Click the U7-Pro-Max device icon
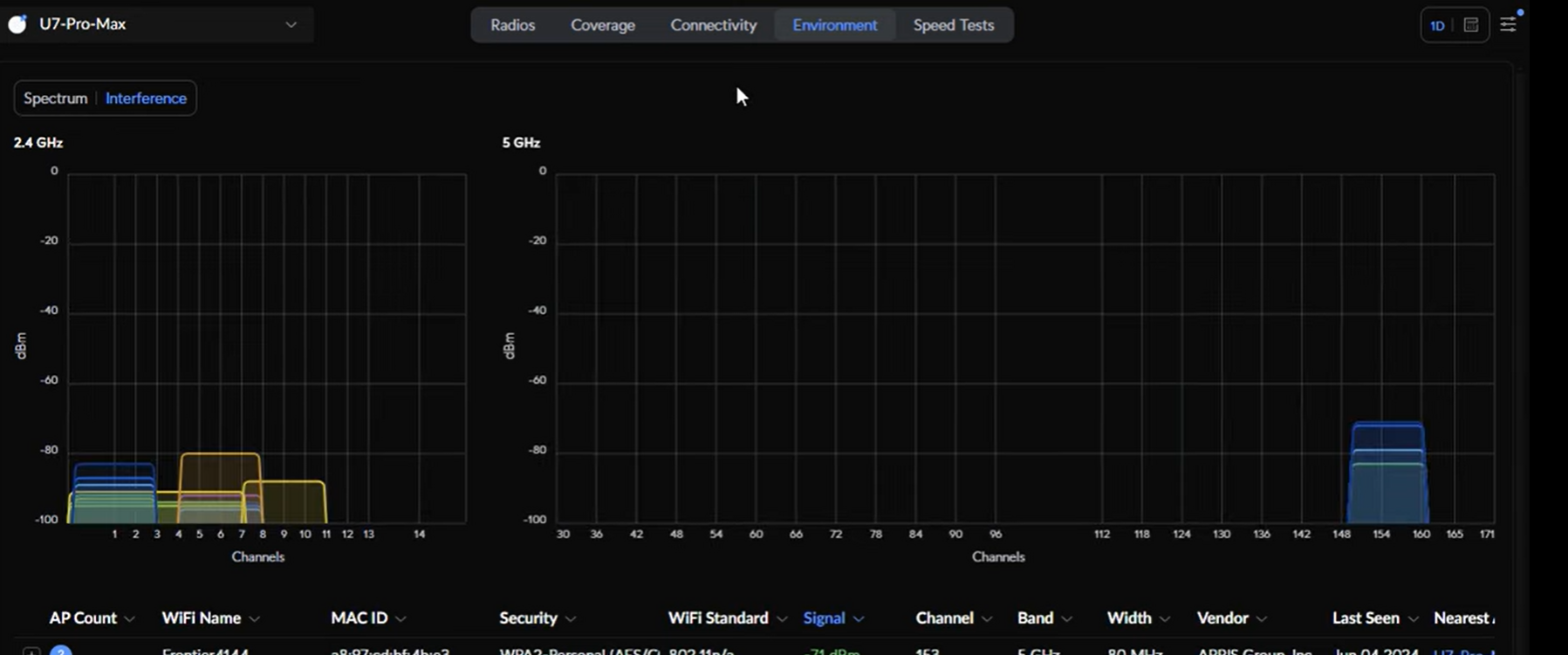Screen dimensions: 1568x655 (x=17, y=24)
